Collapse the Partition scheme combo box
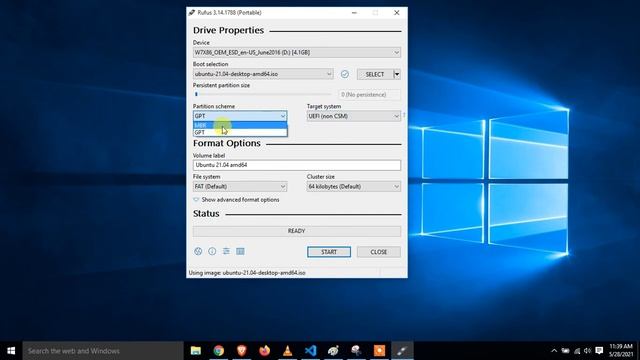Viewport: 640px width, 360px height. [240, 116]
